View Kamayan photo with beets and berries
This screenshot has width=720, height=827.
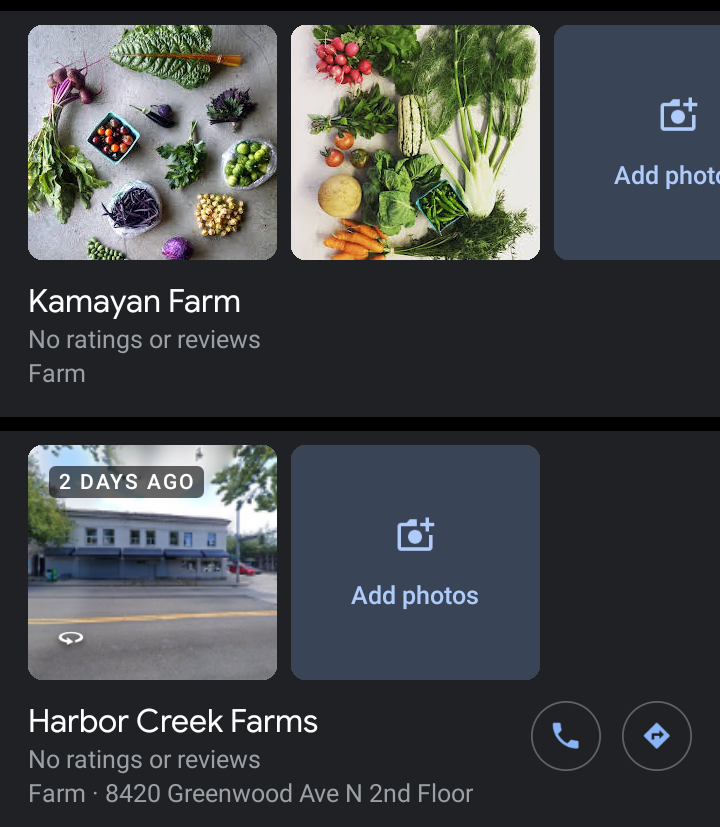152,142
